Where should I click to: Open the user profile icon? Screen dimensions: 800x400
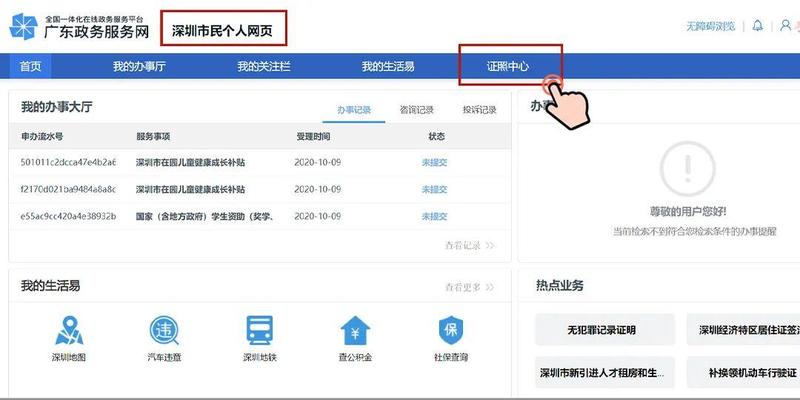(785, 25)
